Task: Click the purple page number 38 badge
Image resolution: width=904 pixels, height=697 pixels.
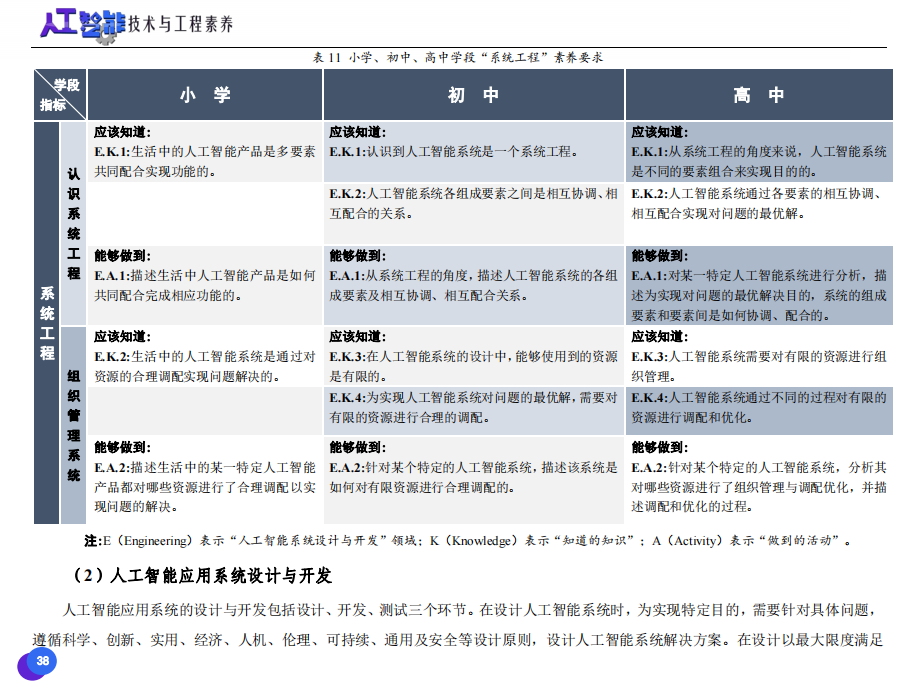Action: tap(42, 661)
